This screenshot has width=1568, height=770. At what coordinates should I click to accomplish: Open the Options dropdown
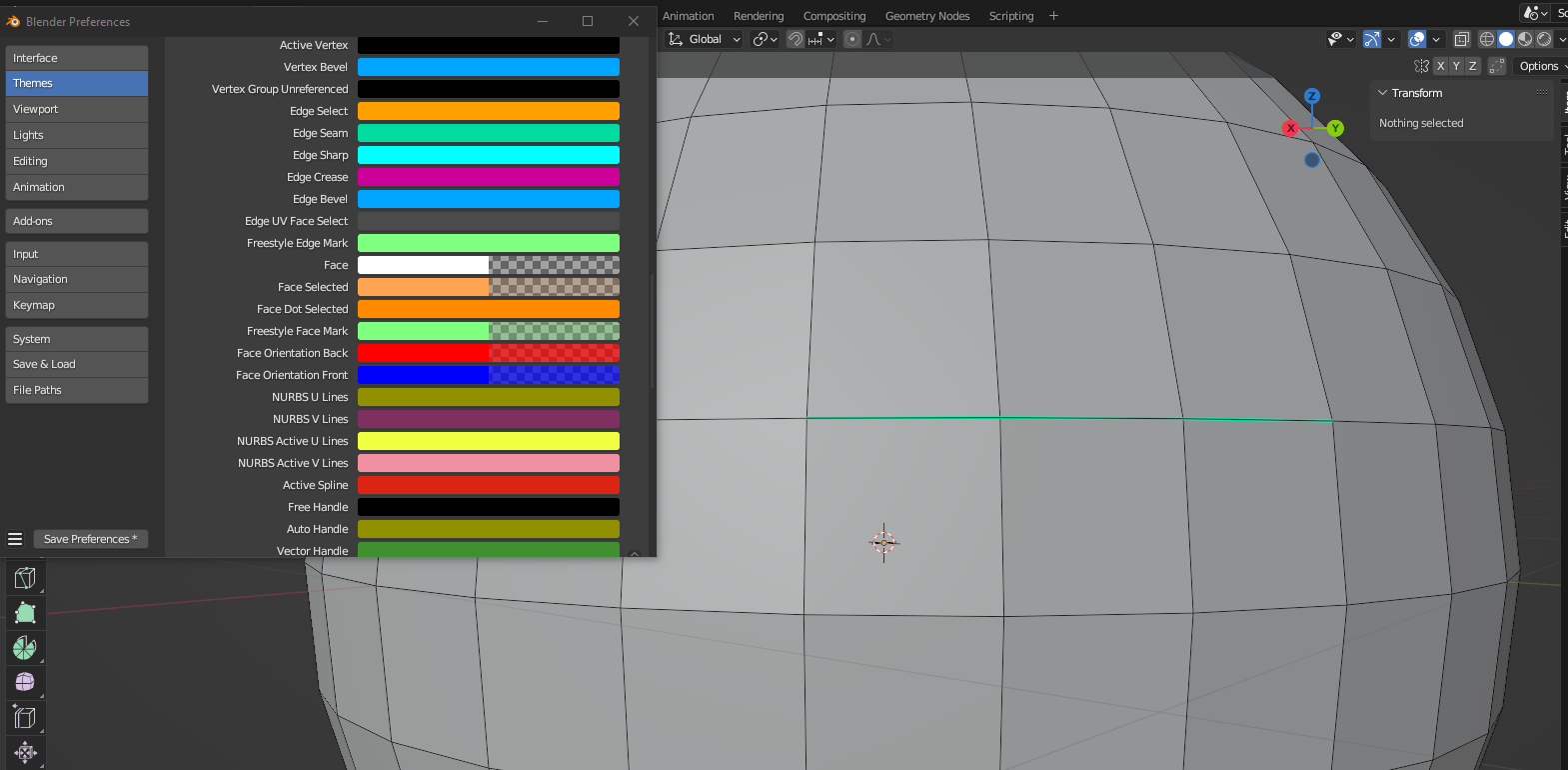click(x=1542, y=66)
